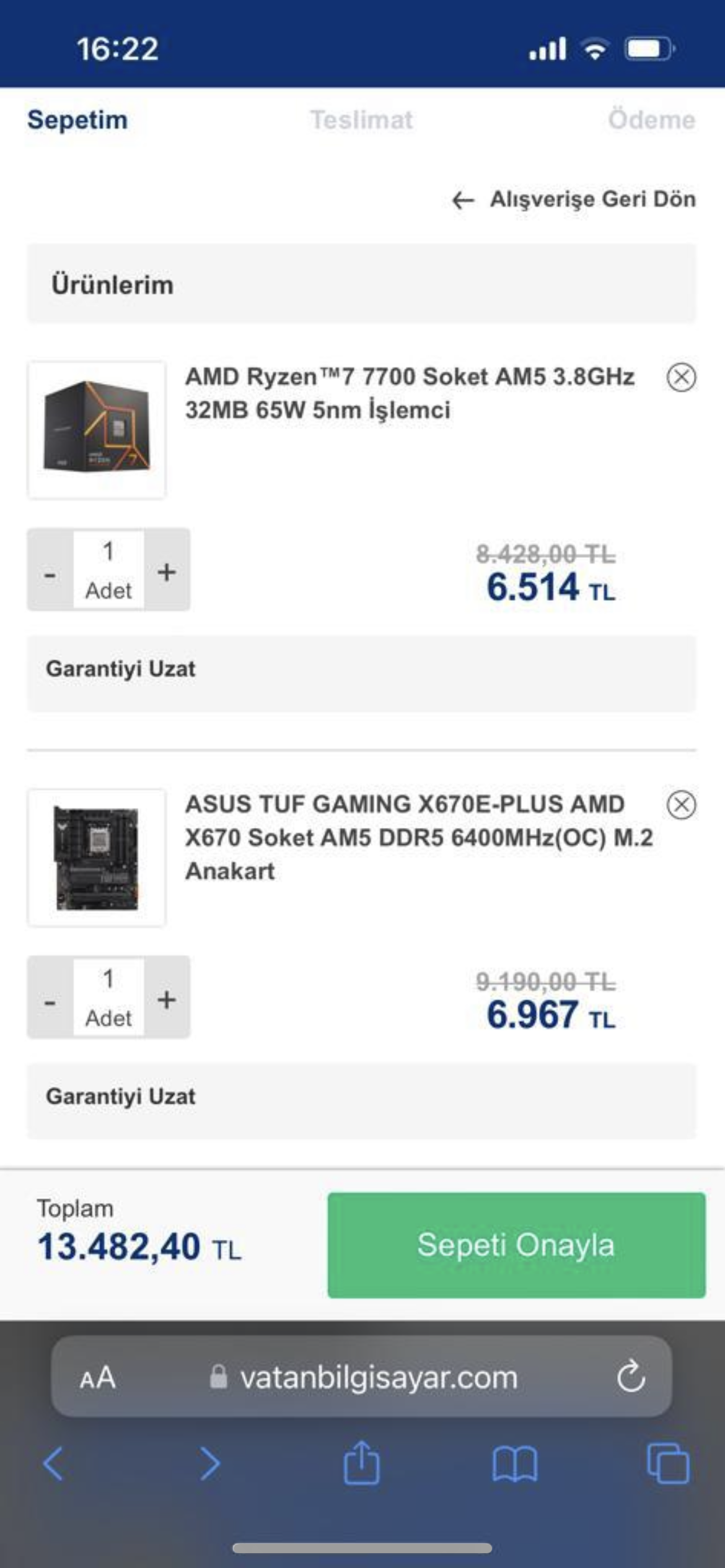Switch to the Ödeme step tab
Image resolution: width=725 pixels, height=1568 pixels.
[x=651, y=120]
